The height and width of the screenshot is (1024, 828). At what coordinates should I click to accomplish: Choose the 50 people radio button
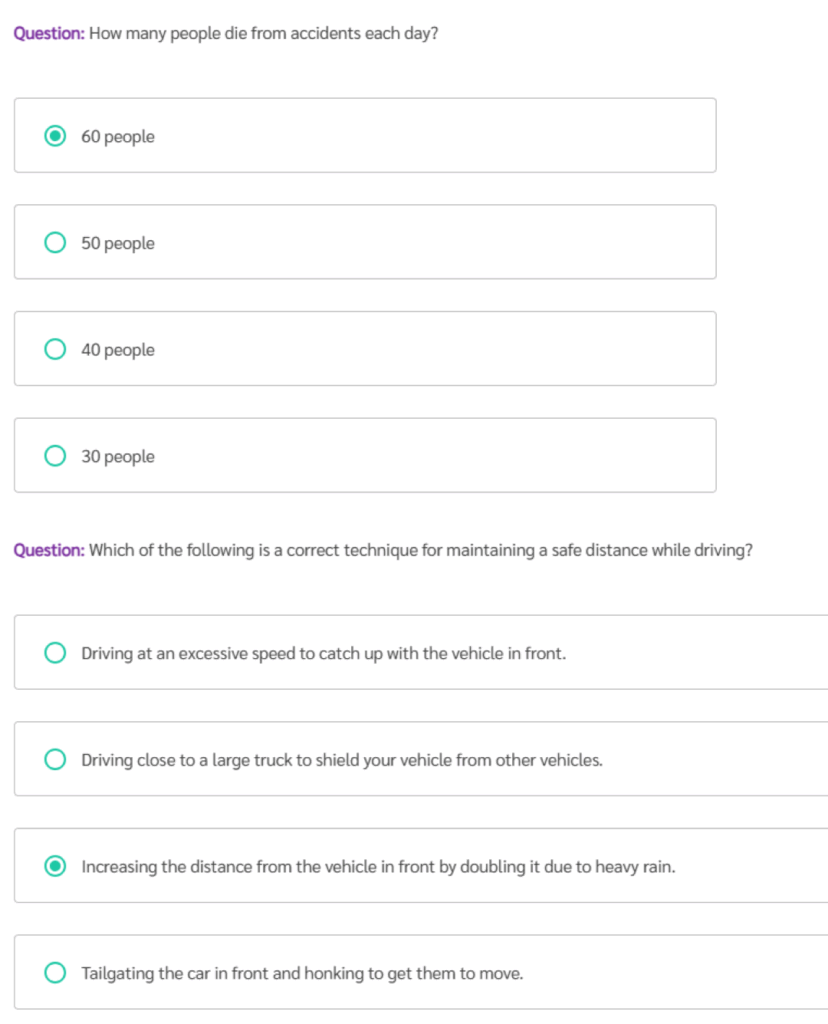point(56,243)
